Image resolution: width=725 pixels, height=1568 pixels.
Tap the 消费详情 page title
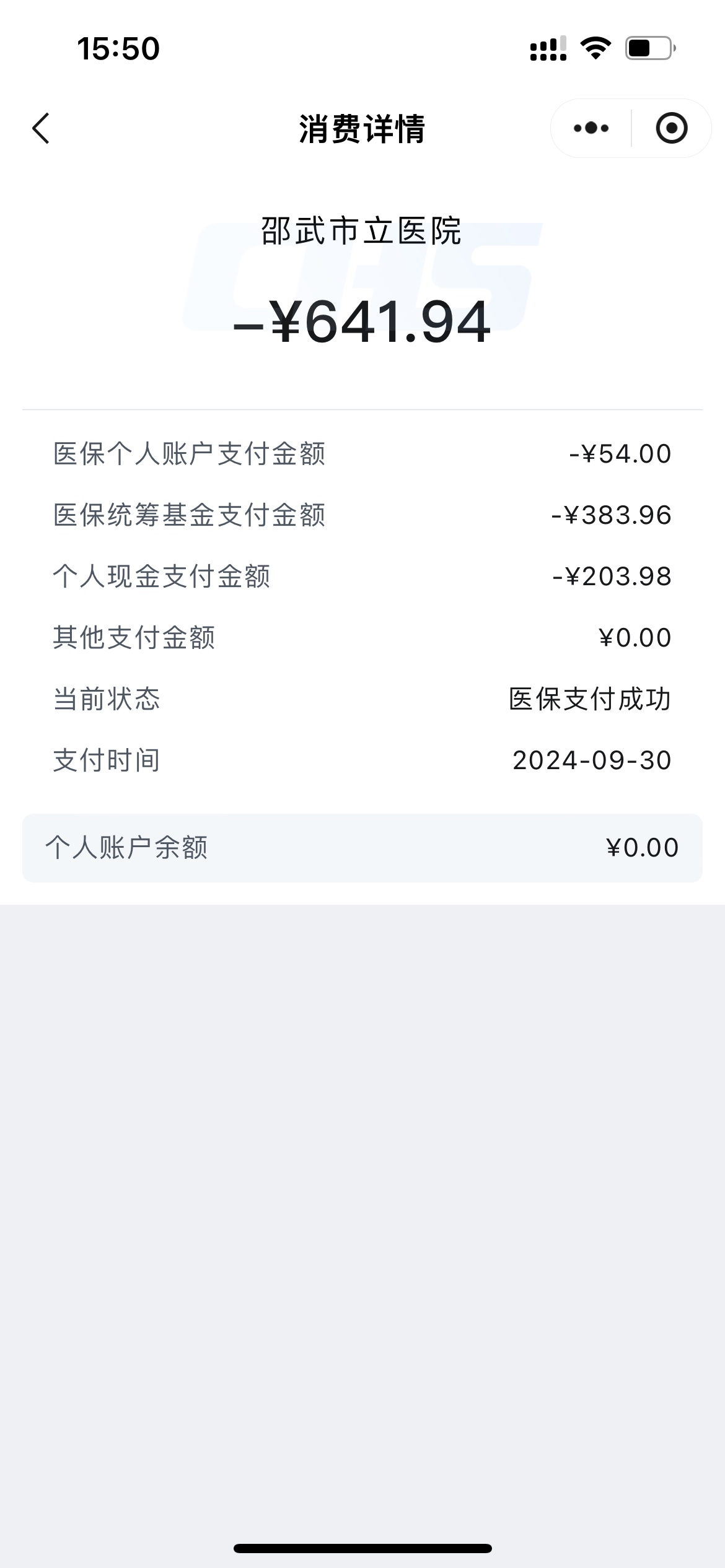(x=362, y=129)
